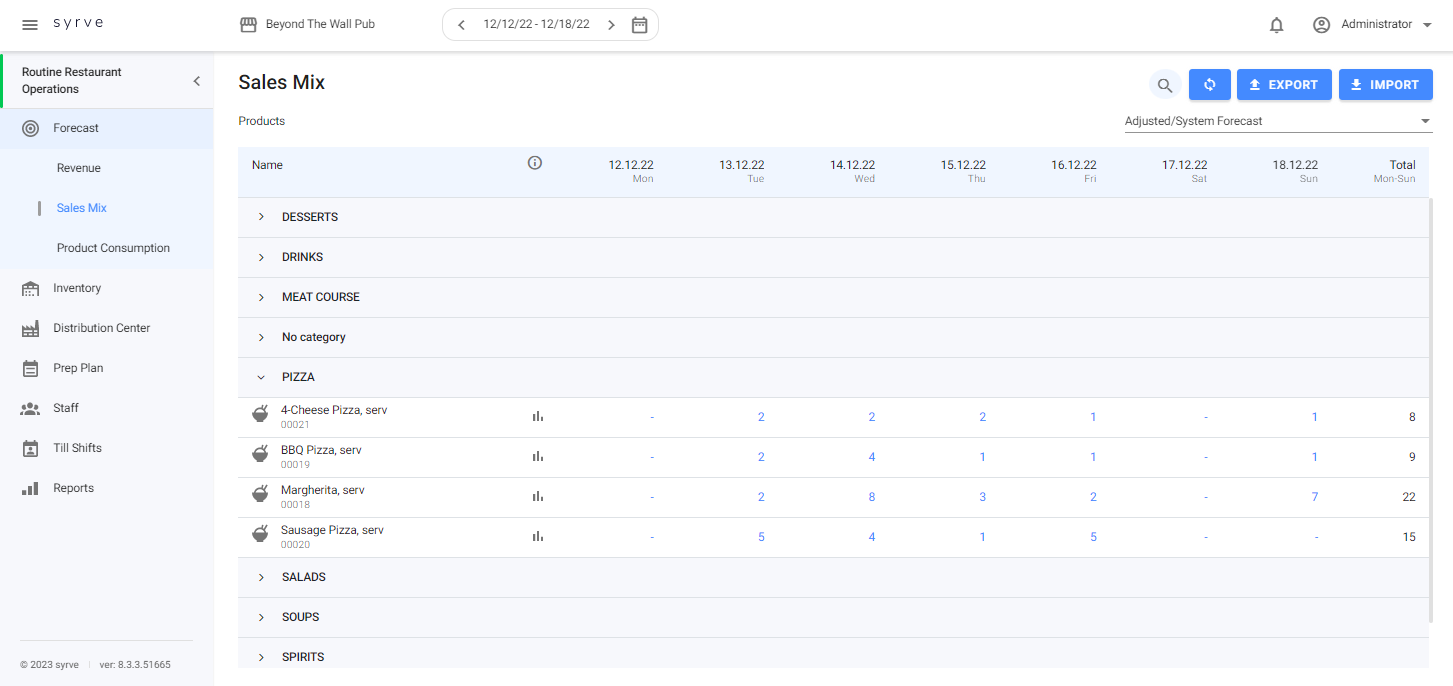Open the calendar date picker icon
Screen dimensions: 1453x686
[640, 25]
